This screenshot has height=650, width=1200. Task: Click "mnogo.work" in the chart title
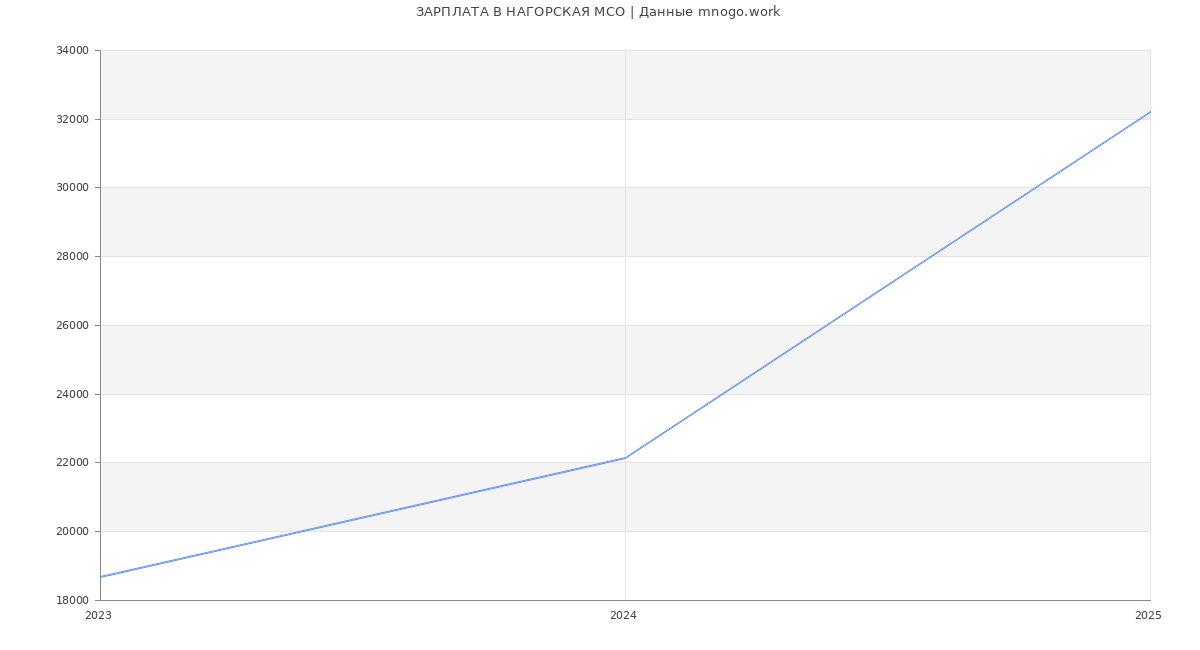pyautogui.click(x=738, y=12)
